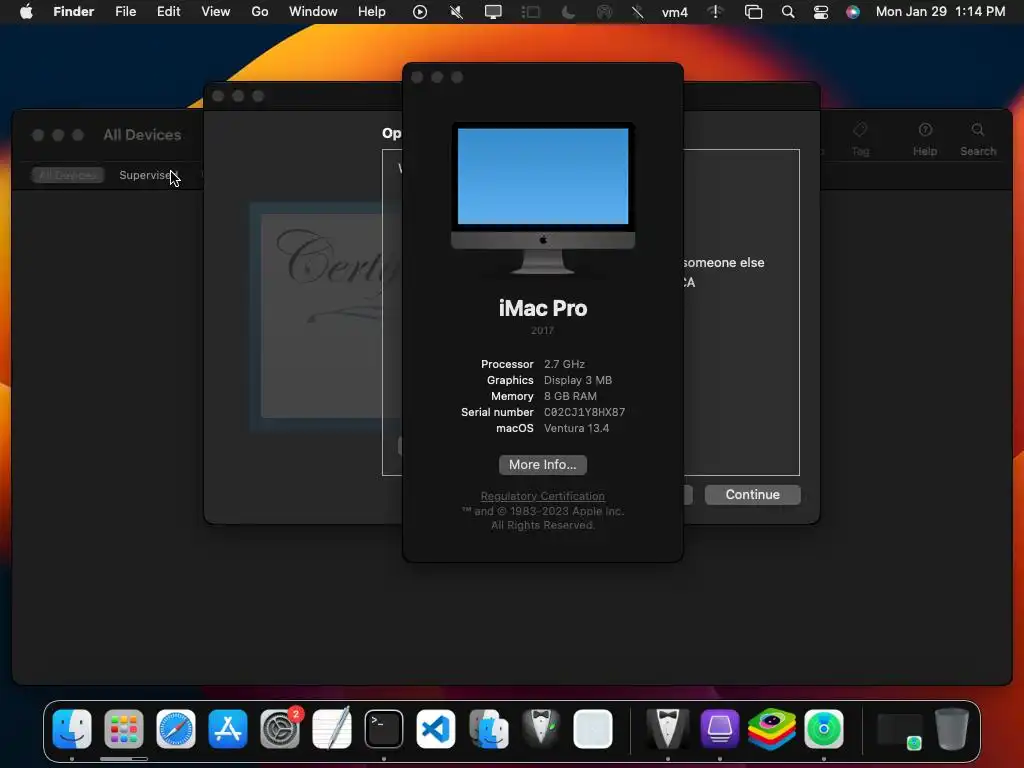1024x768 pixels.
Task: Open the Help menu in the menu bar
Action: [372, 12]
